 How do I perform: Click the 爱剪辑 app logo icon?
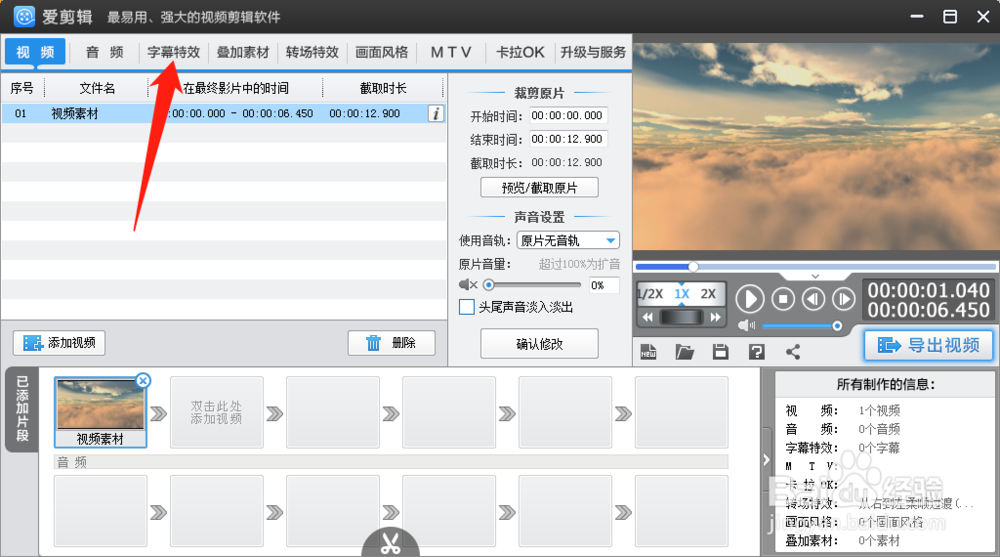(24, 17)
